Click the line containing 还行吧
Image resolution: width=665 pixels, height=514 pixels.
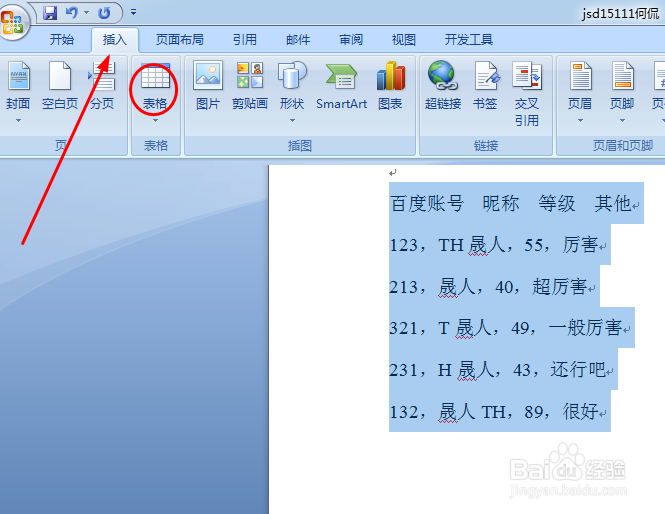[x=501, y=369]
